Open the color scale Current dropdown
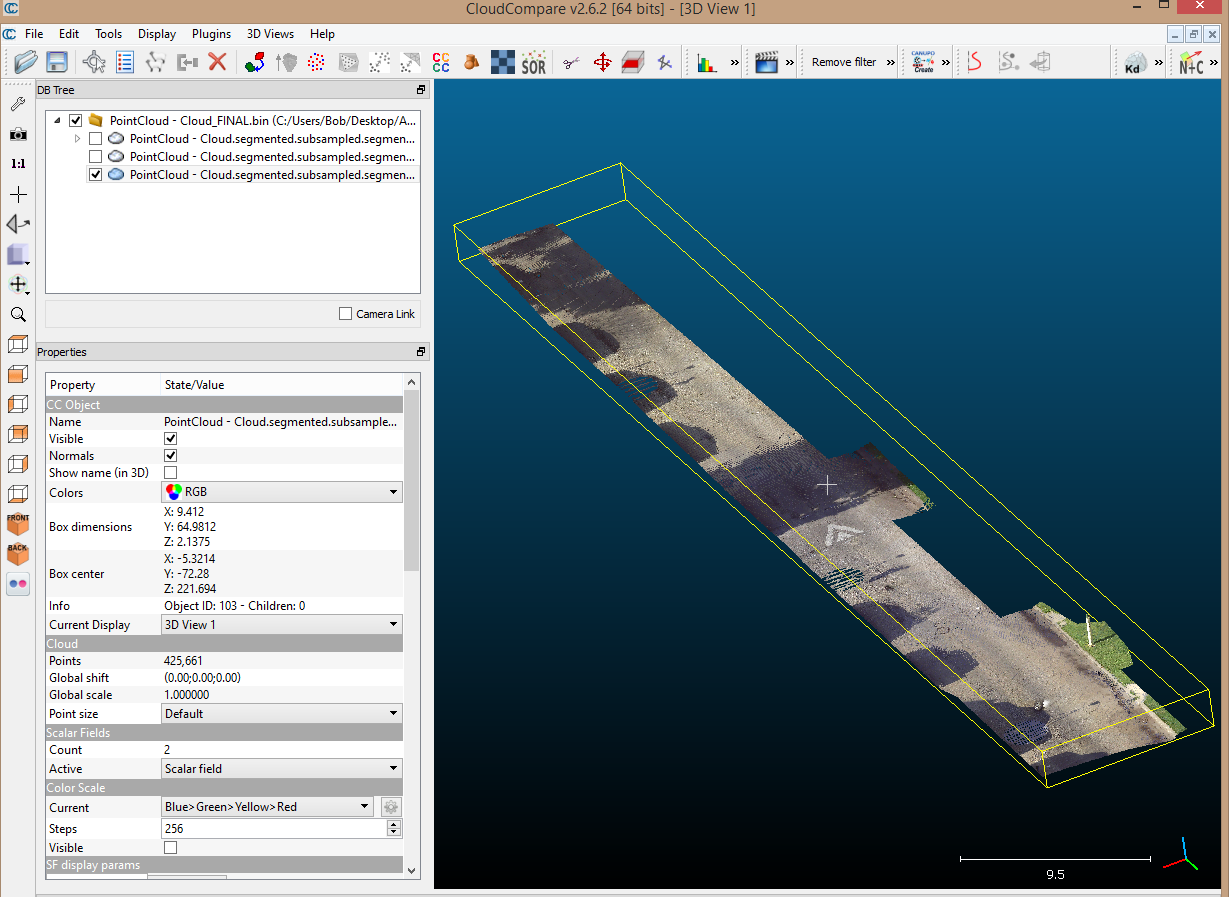The height and width of the screenshot is (897, 1229). tap(268, 807)
